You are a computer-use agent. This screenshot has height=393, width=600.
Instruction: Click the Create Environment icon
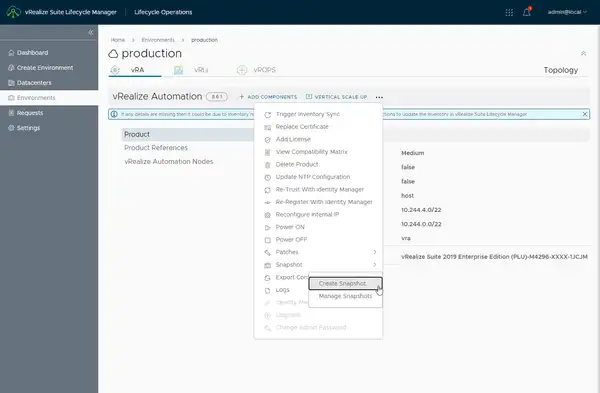click(x=11, y=68)
